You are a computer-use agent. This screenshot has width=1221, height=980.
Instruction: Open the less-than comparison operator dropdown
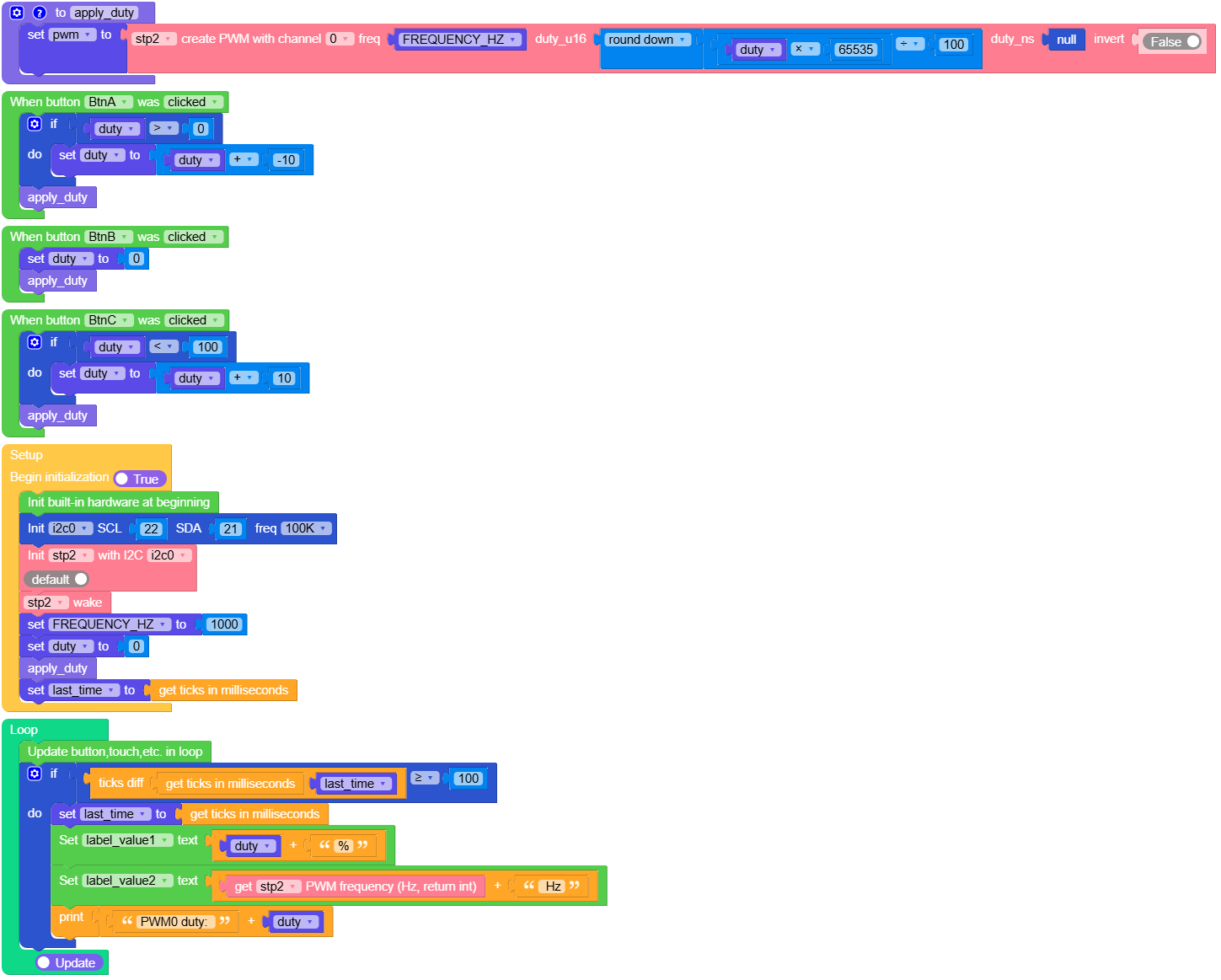163,346
